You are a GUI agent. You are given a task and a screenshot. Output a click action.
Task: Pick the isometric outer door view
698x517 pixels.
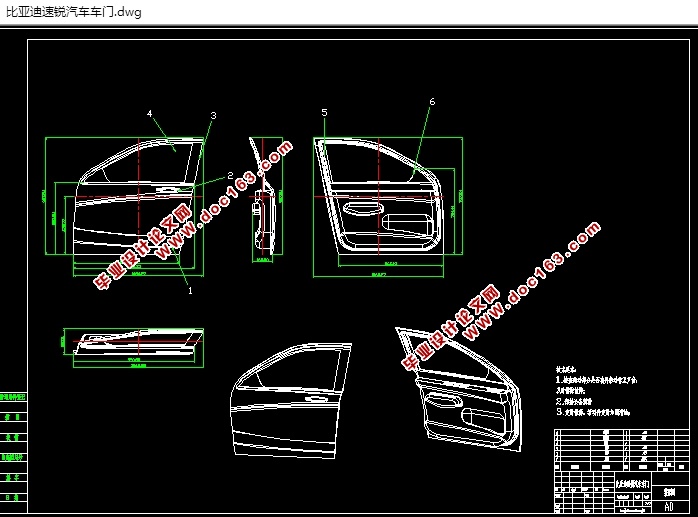[291, 400]
